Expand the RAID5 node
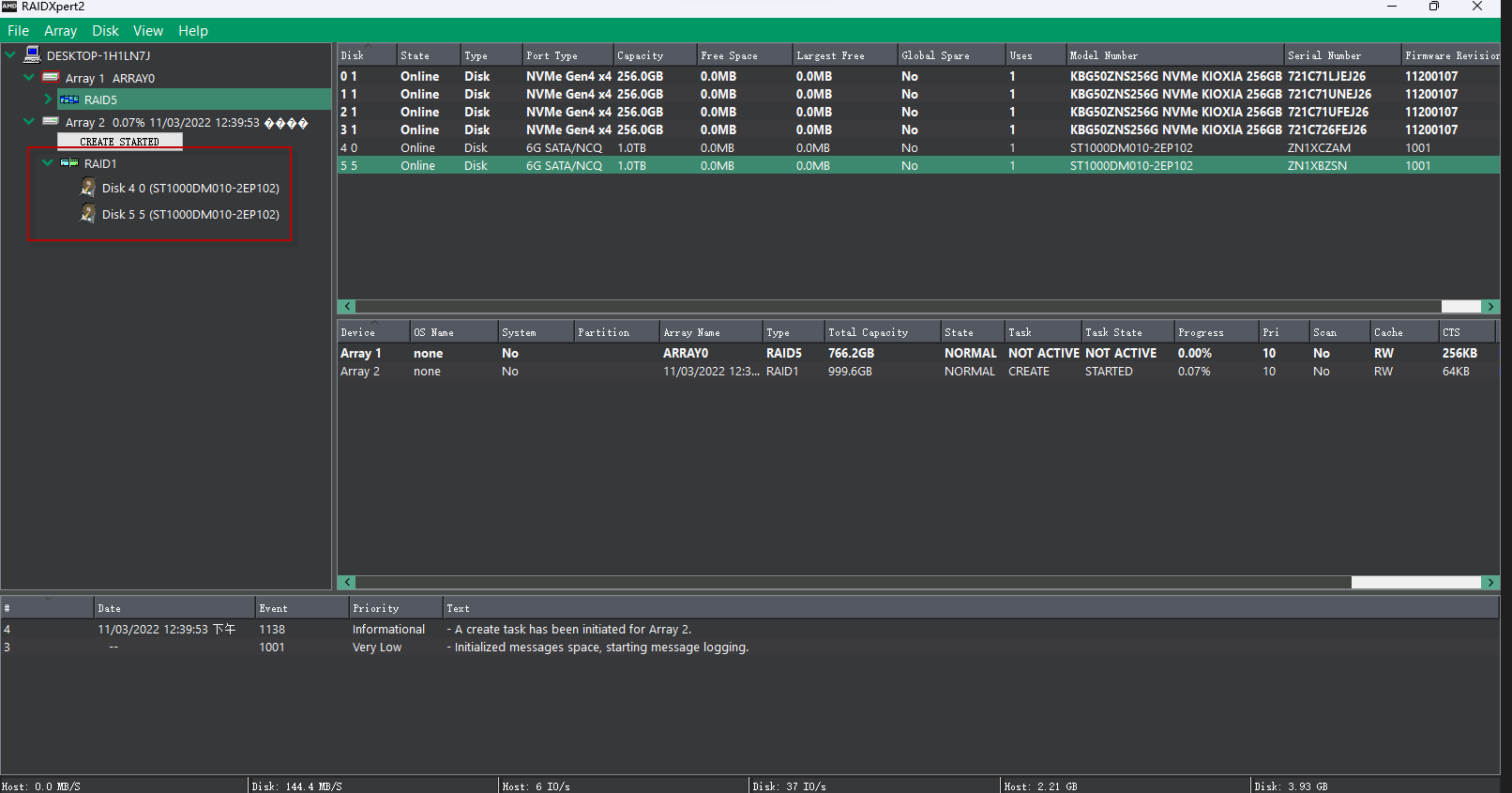1512x793 pixels. point(48,99)
